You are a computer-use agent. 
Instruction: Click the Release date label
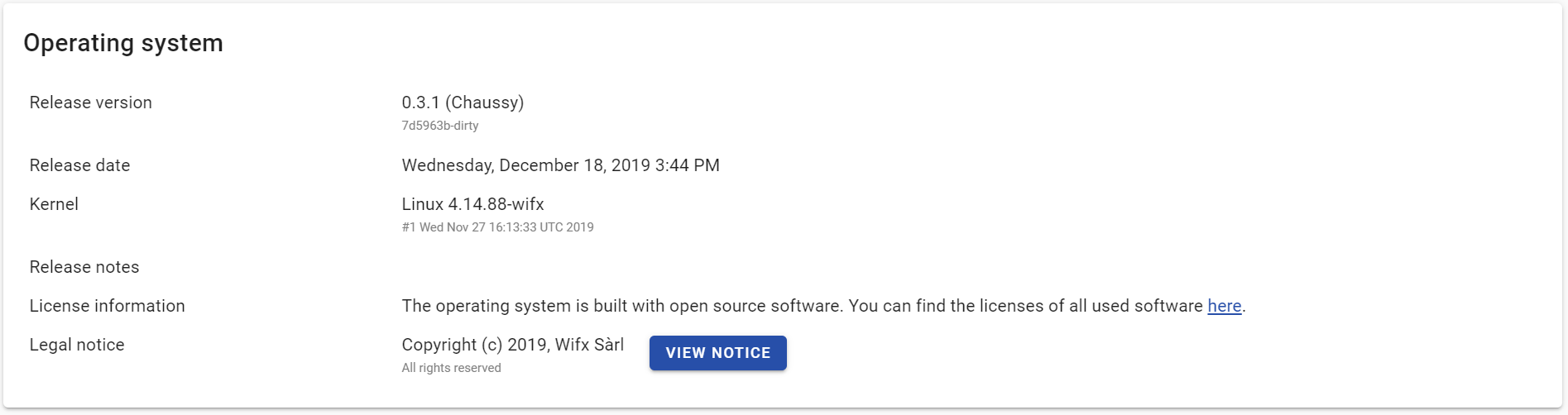click(79, 165)
